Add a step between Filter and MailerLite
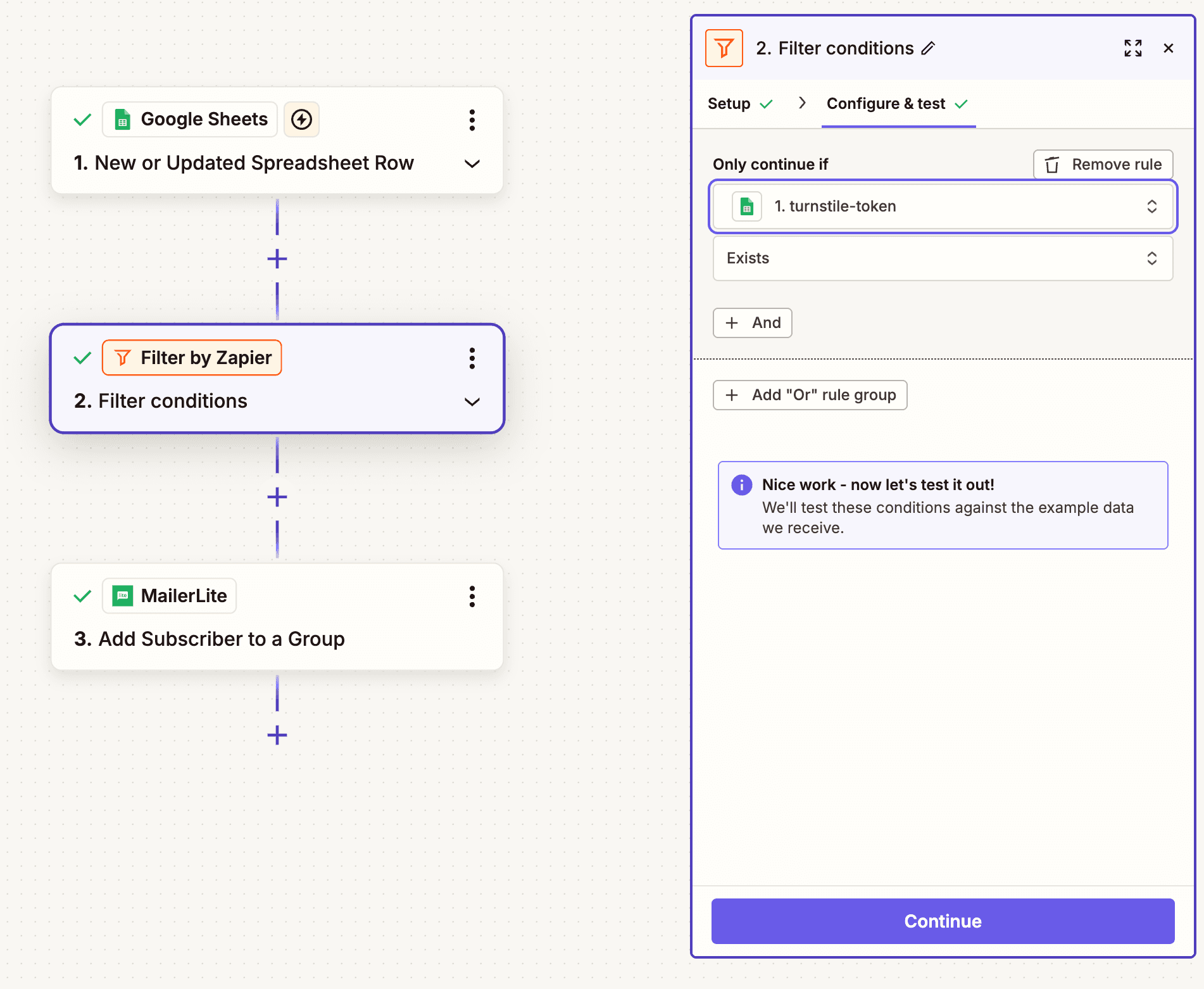Viewport: 1204px width, 989px height. point(277,497)
